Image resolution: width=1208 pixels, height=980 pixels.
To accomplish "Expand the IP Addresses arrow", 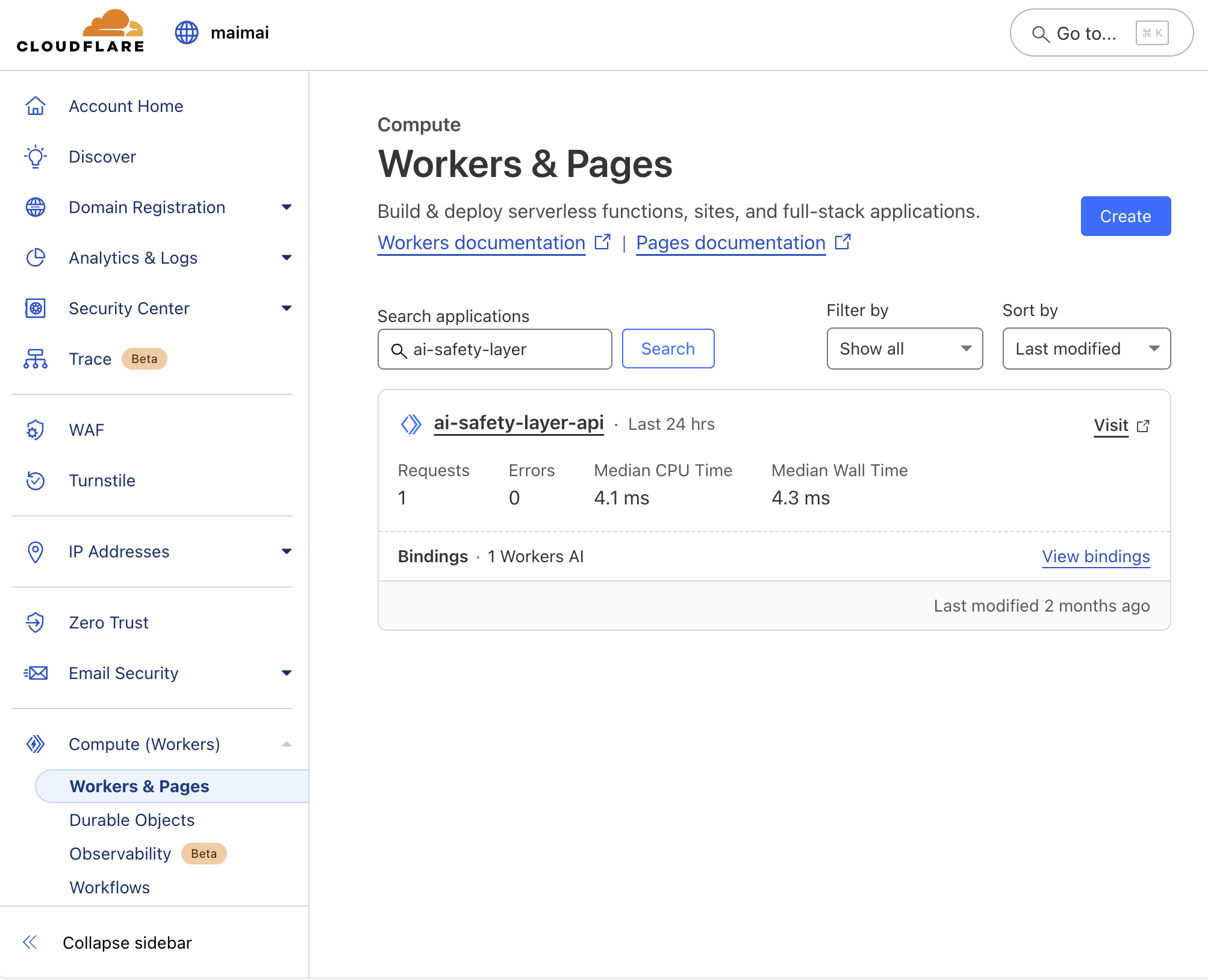I will click(287, 551).
